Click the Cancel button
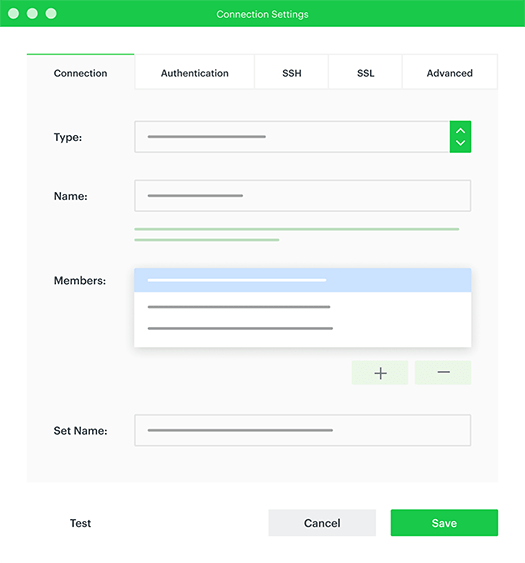 coord(322,523)
